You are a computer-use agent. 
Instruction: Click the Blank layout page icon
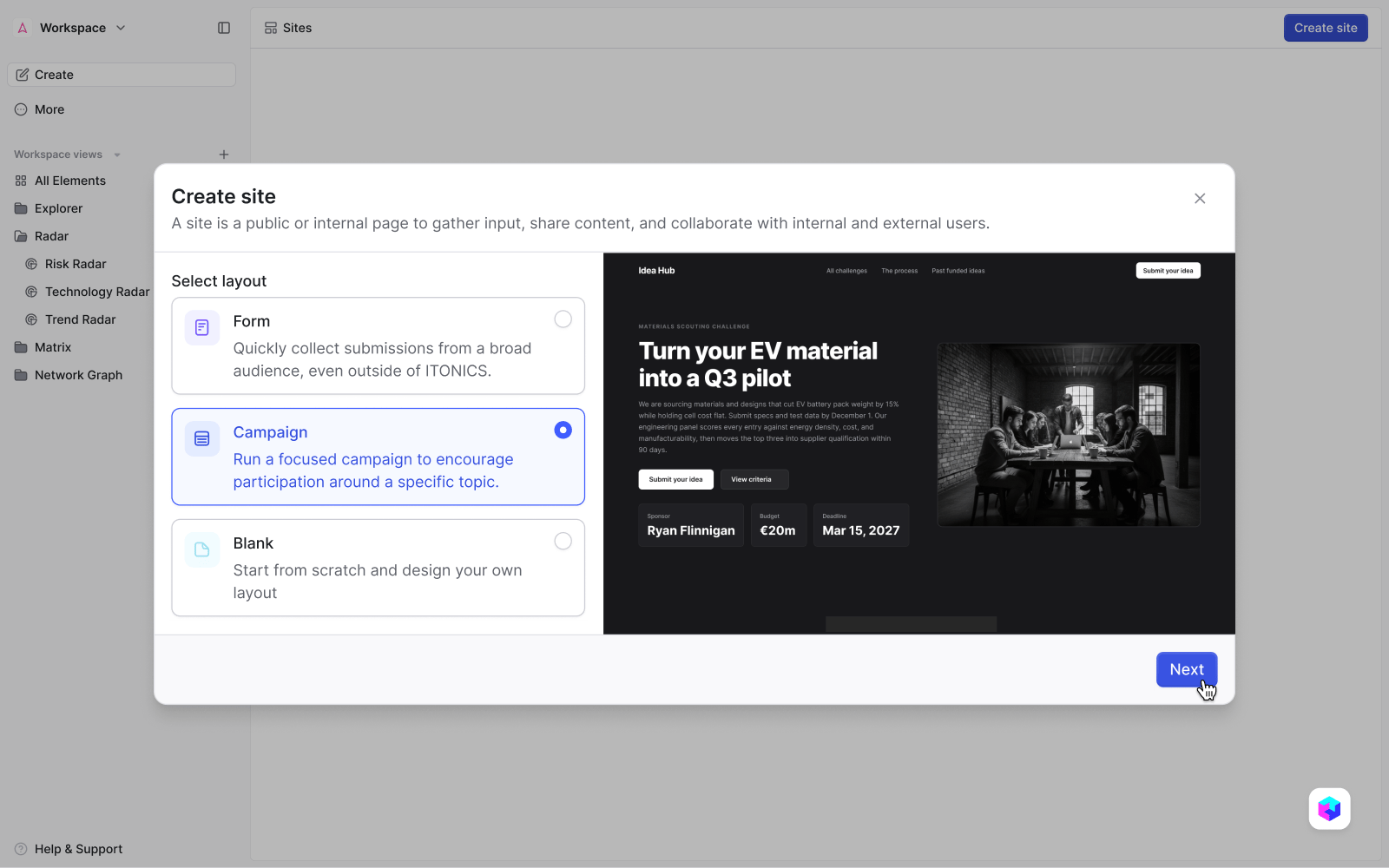[x=202, y=549]
